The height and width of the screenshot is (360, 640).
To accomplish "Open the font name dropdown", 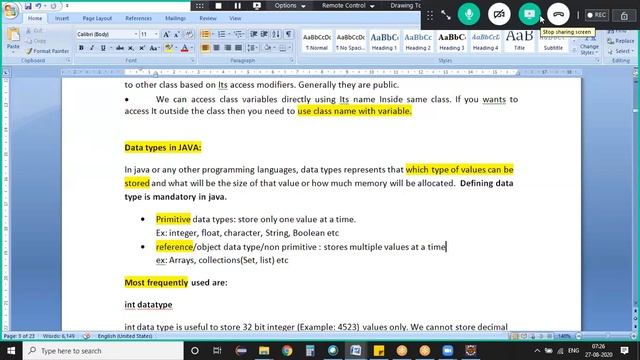I will (136, 35).
